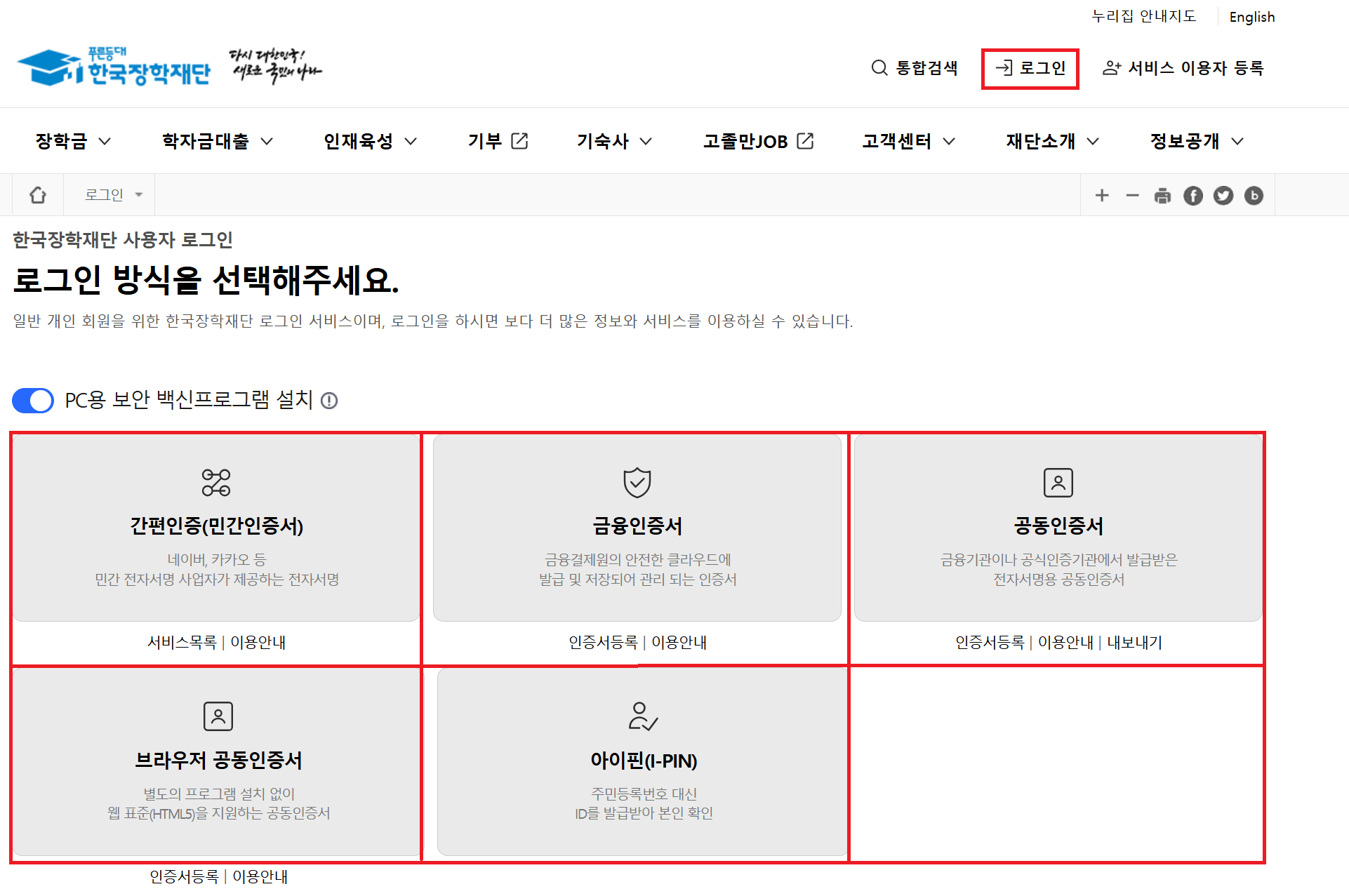Click 내보내기 under 공동인증서

1134,643
